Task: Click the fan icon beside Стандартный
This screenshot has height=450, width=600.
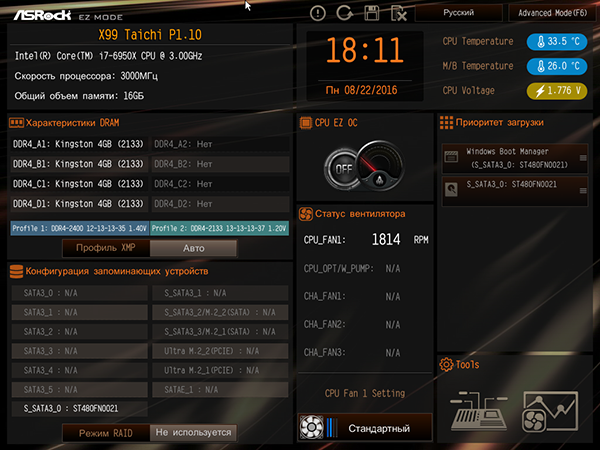Action: tap(311, 427)
